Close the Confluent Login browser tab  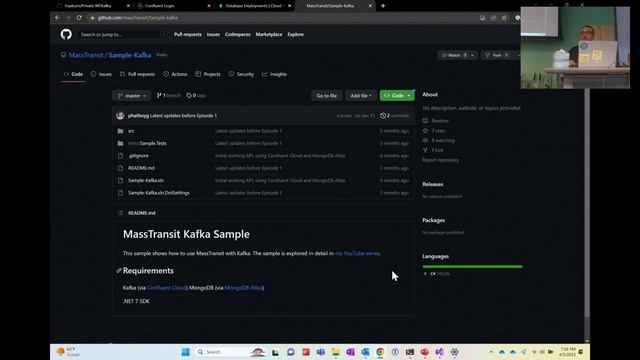tap(209, 6)
